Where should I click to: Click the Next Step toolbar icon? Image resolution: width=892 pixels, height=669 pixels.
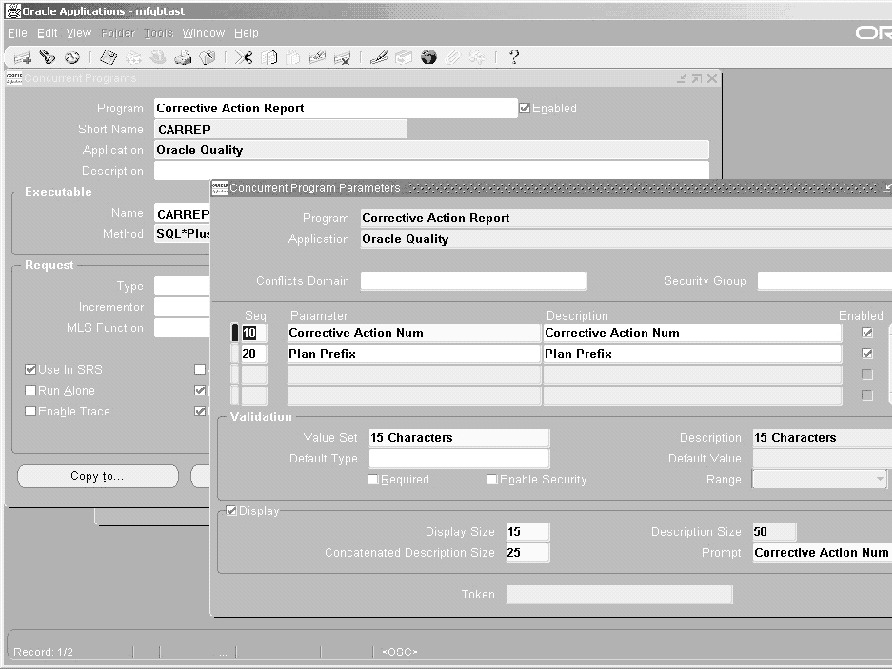click(134, 57)
